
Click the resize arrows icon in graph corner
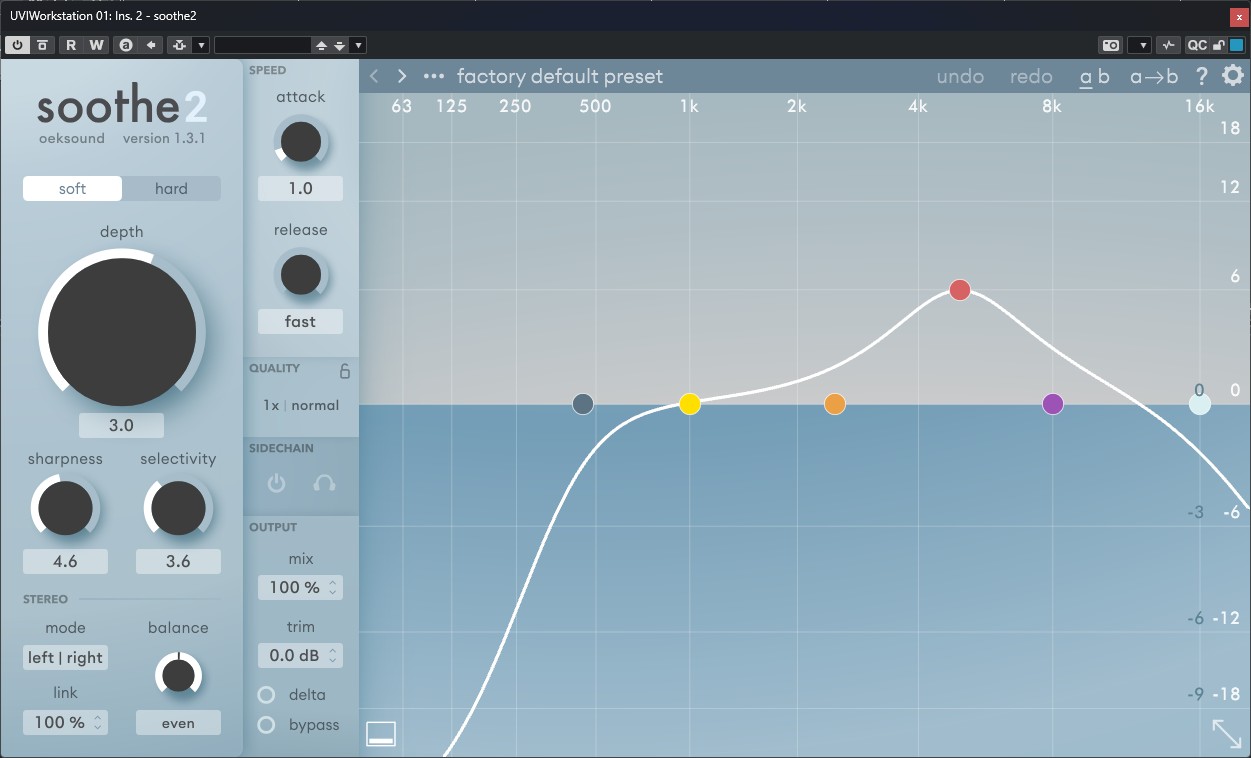tap(1227, 733)
